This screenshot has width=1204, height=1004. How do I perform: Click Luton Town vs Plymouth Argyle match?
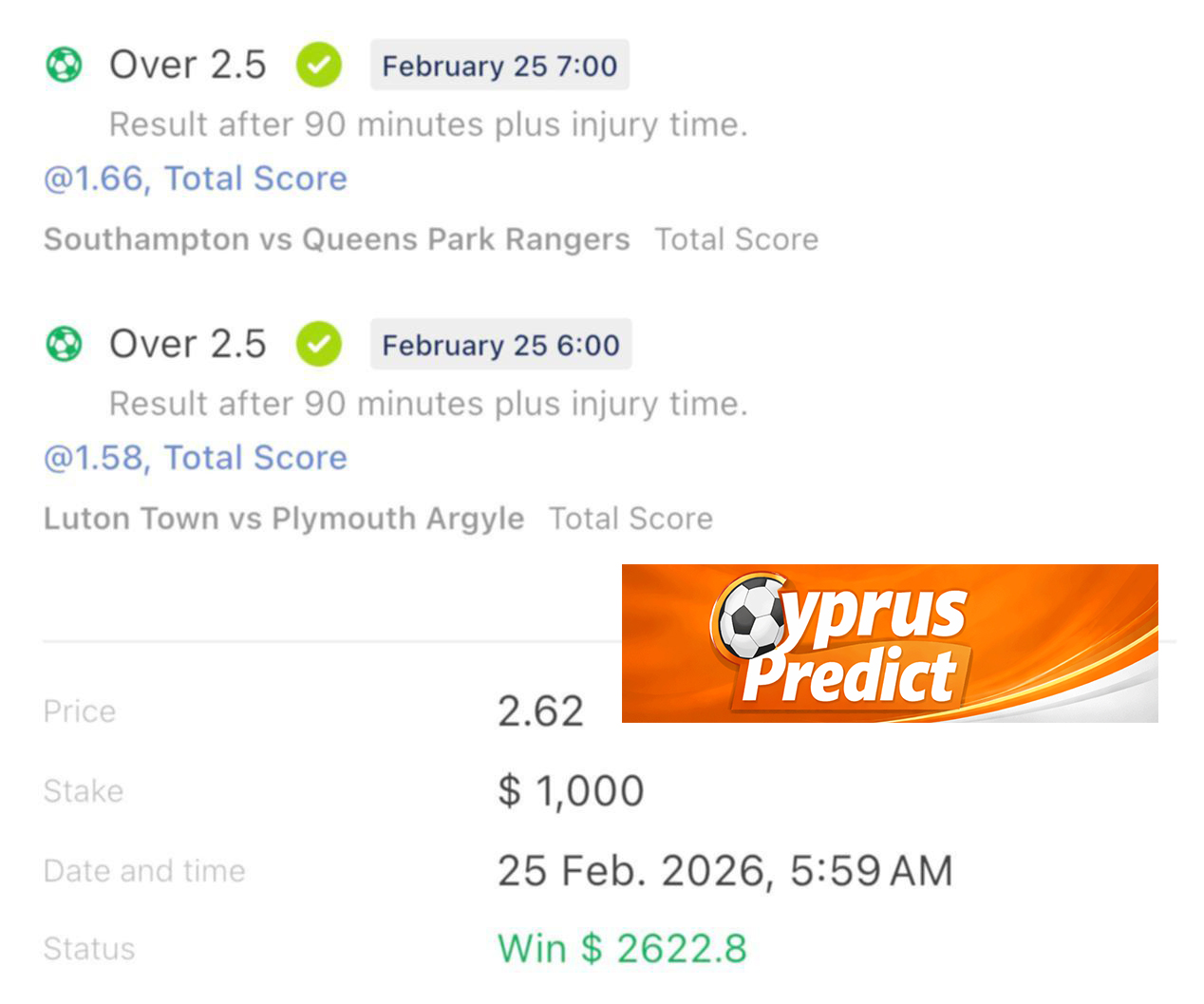[283, 519]
